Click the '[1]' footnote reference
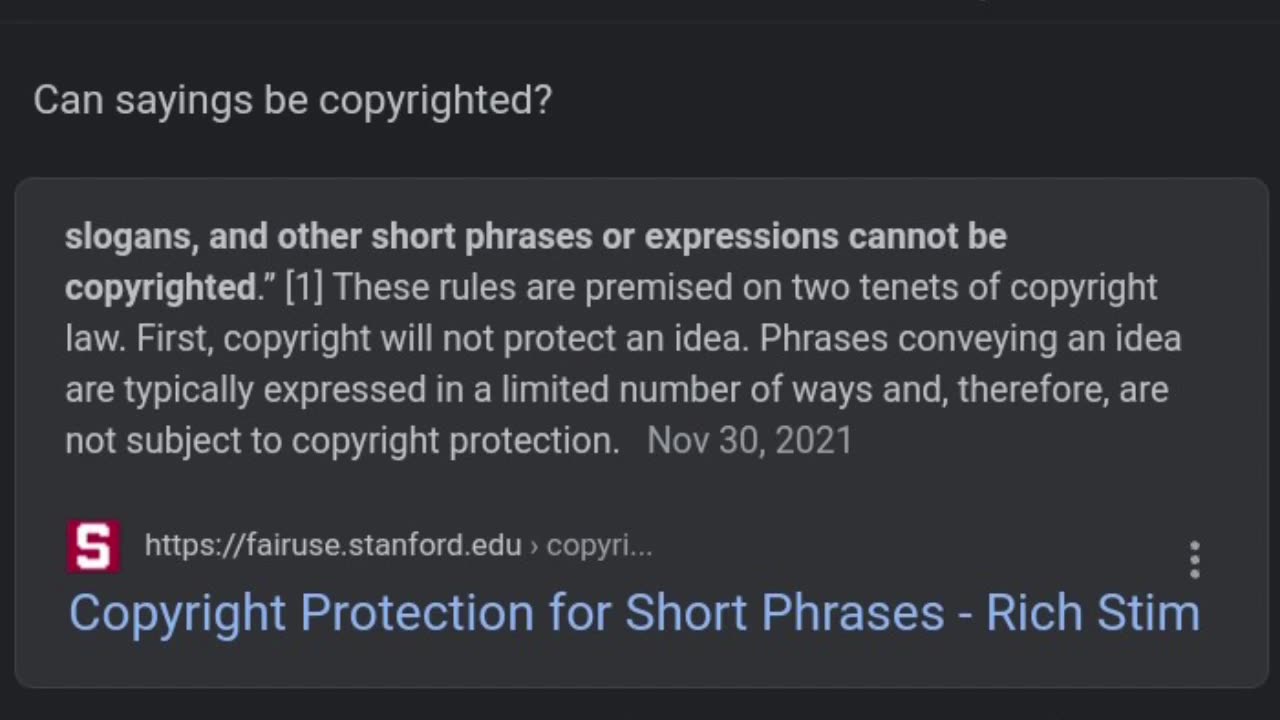This screenshot has height=720, width=1280. [x=303, y=287]
